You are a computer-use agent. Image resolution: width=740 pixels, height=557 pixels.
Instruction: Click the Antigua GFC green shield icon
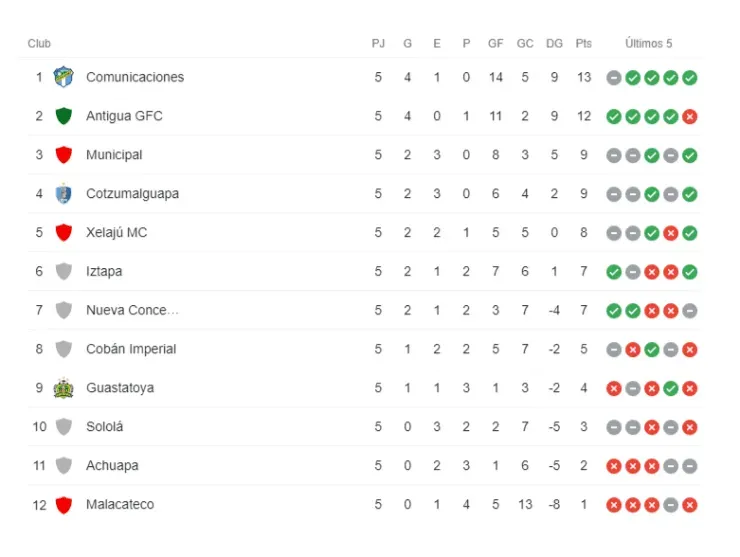pos(64,116)
